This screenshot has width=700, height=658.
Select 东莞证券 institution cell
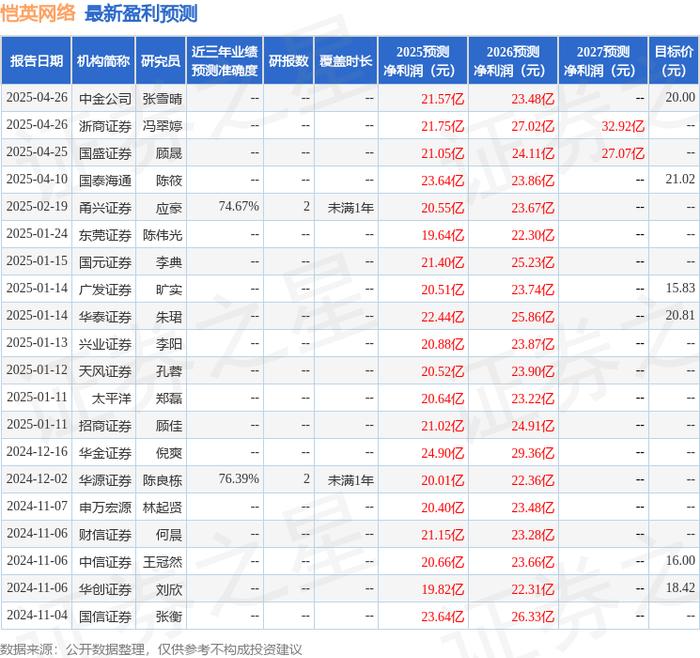105,235
